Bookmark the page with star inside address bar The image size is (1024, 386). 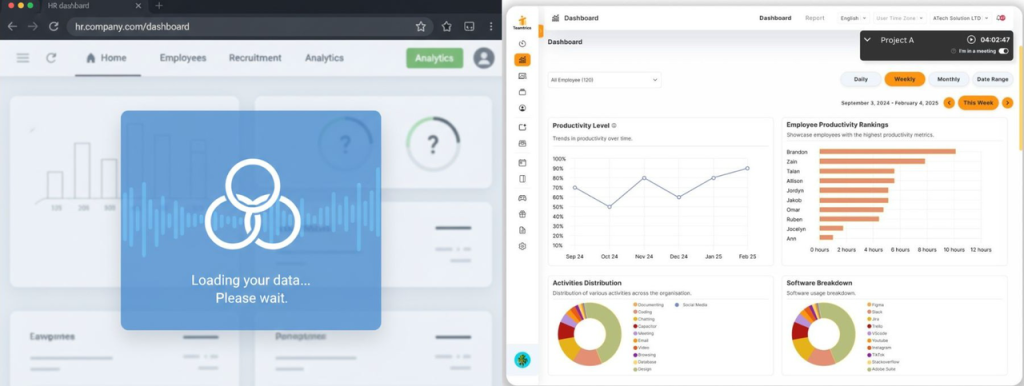pyautogui.click(x=421, y=27)
